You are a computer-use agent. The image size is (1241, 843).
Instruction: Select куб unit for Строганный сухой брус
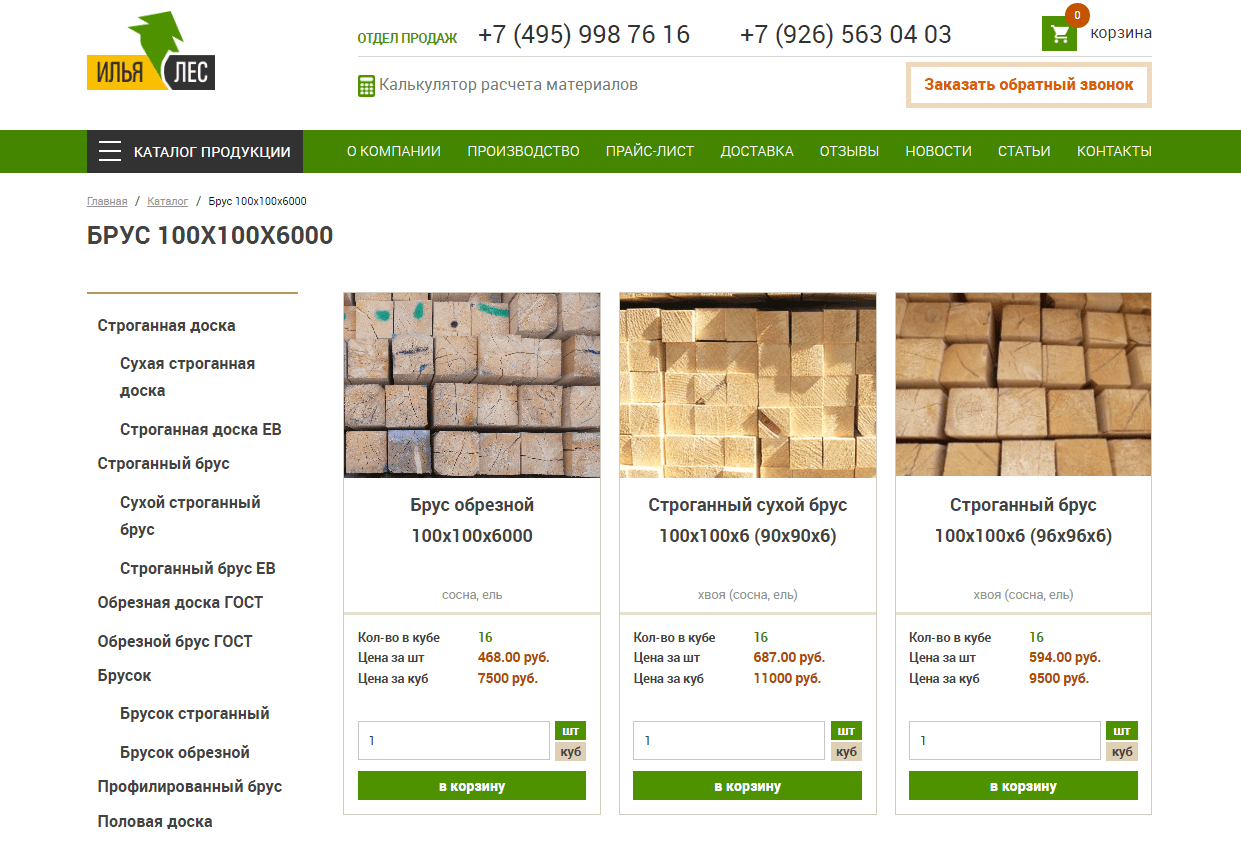coord(846,752)
